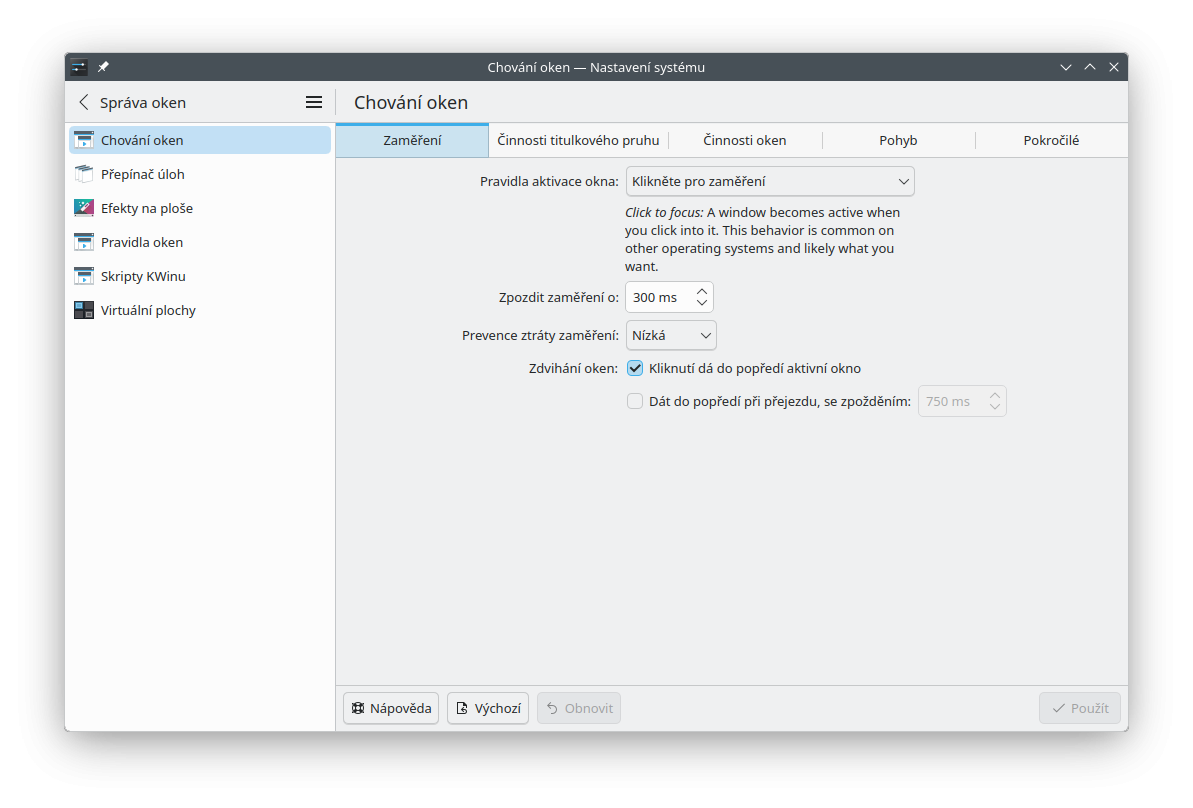Go back using the Správa oken arrow
The image size is (1193, 808).
(x=84, y=102)
